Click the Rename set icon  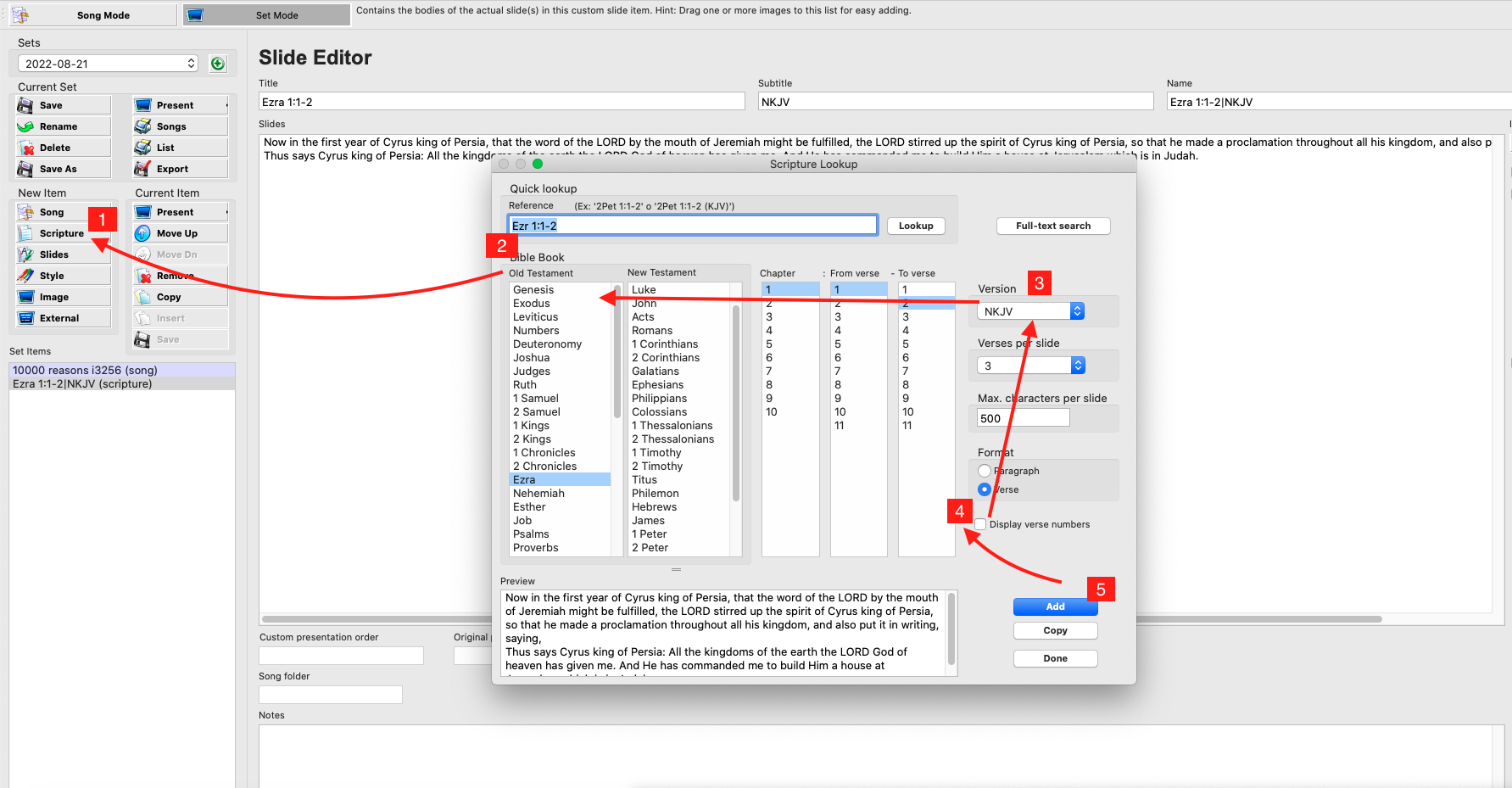[x=26, y=126]
